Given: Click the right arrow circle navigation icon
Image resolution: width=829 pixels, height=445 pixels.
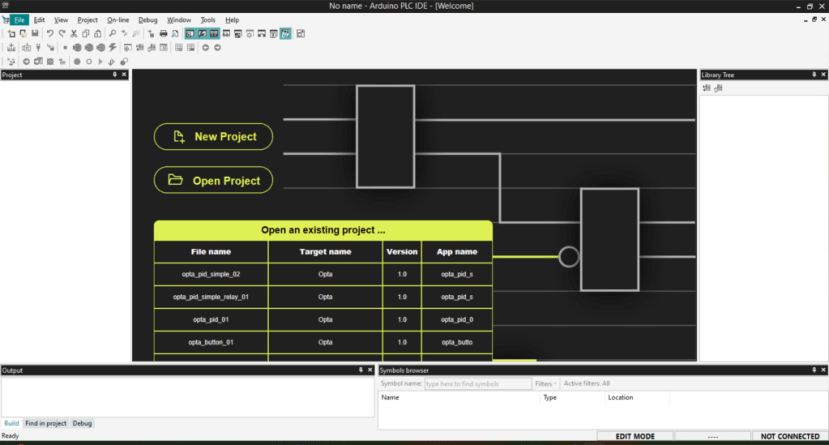Looking at the screenshot, I should [217, 48].
